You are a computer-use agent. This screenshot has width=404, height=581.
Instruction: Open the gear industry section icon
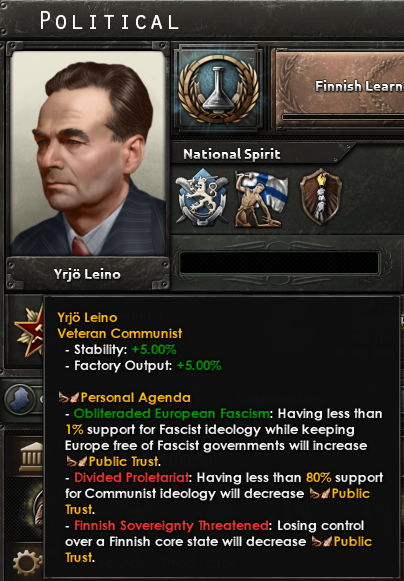pyautogui.click(x=27, y=563)
